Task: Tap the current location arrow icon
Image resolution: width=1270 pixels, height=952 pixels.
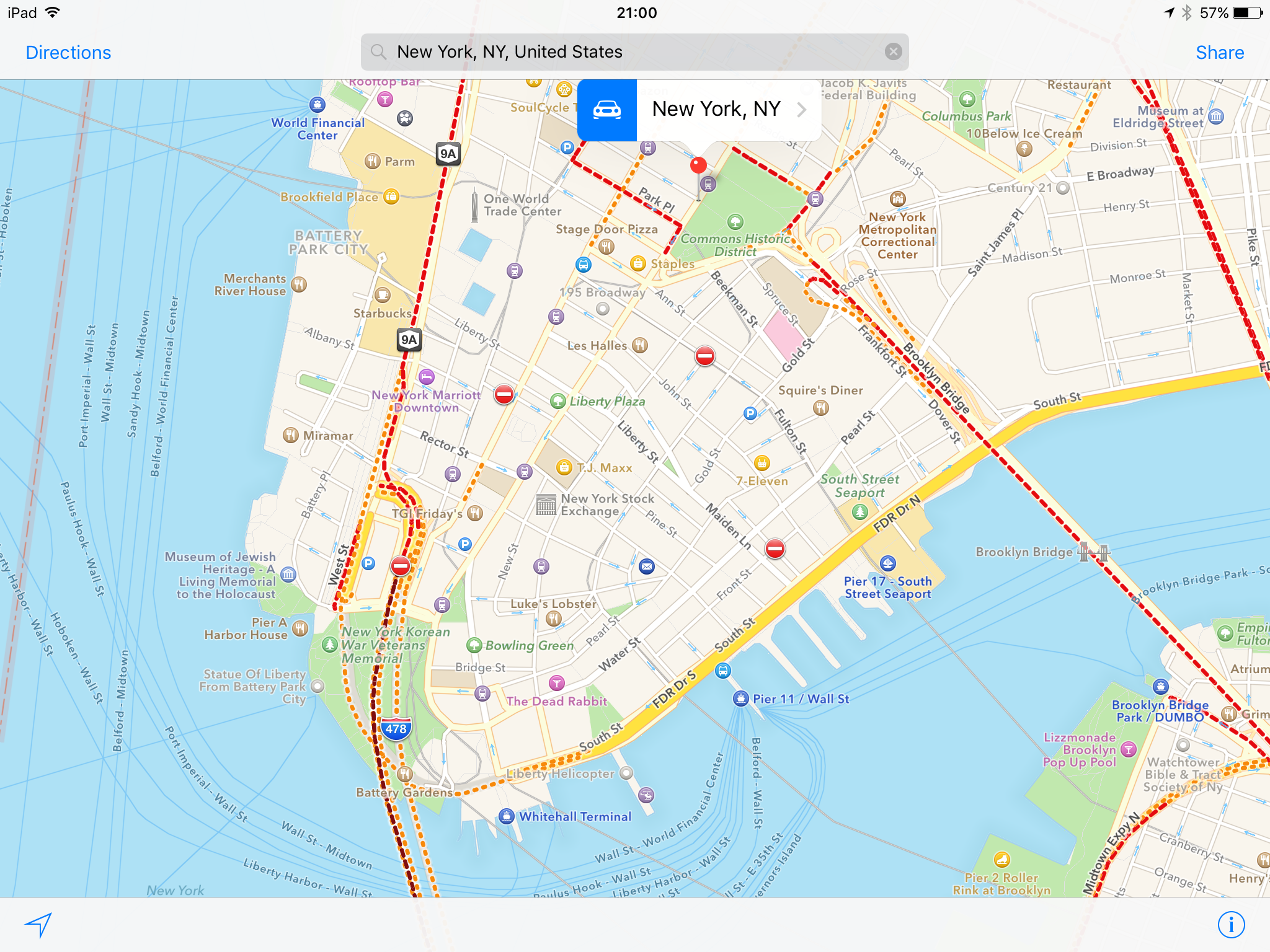Action: click(x=38, y=925)
